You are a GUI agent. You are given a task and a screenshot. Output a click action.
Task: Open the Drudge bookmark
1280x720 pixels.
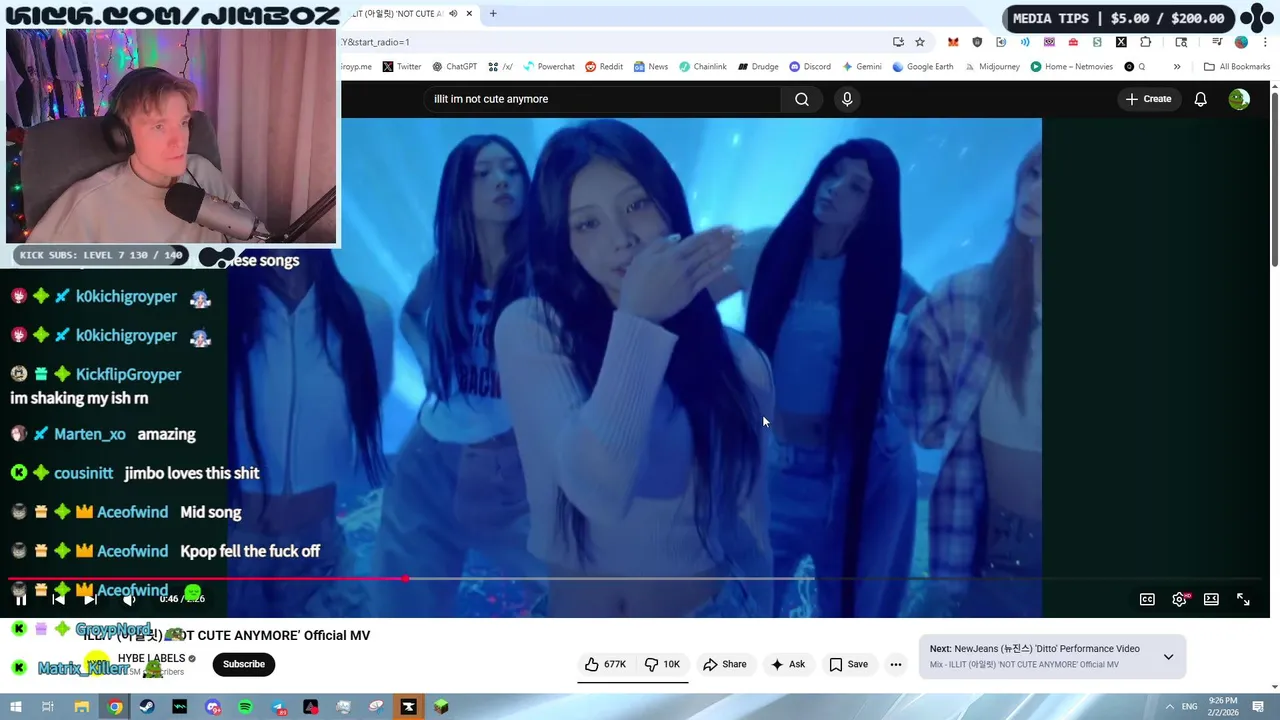pyautogui.click(x=758, y=67)
